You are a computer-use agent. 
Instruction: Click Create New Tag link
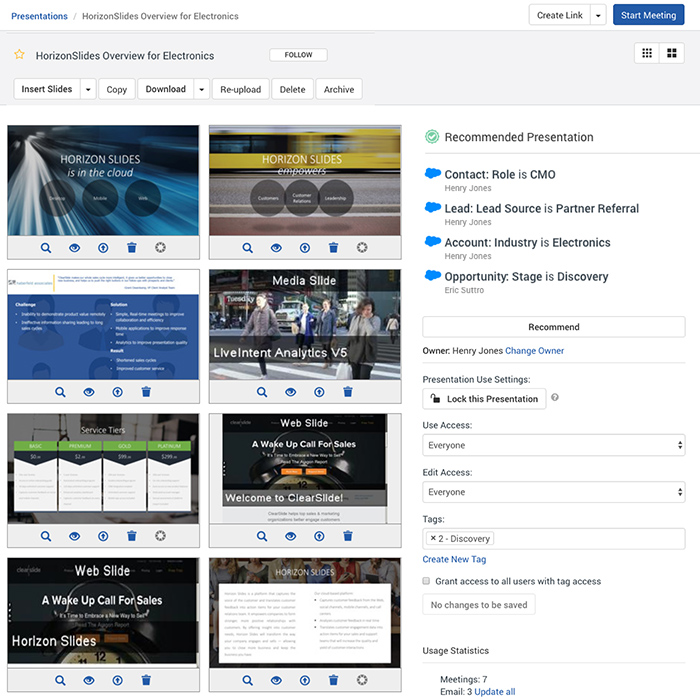[454, 559]
